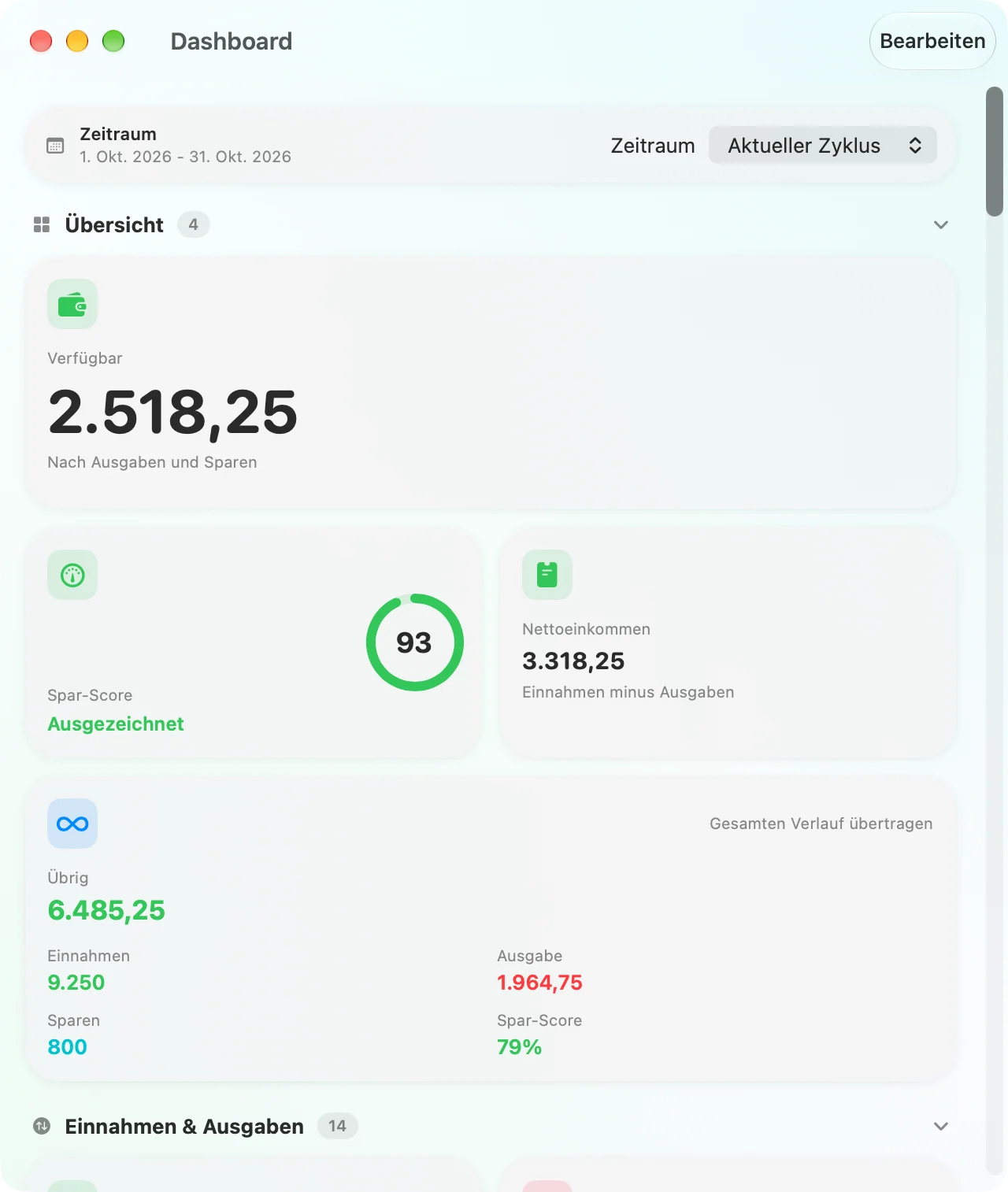Click the green fullscreen window button
This screenshot has width=1008, height=1192.
click(x=113, y=41)
